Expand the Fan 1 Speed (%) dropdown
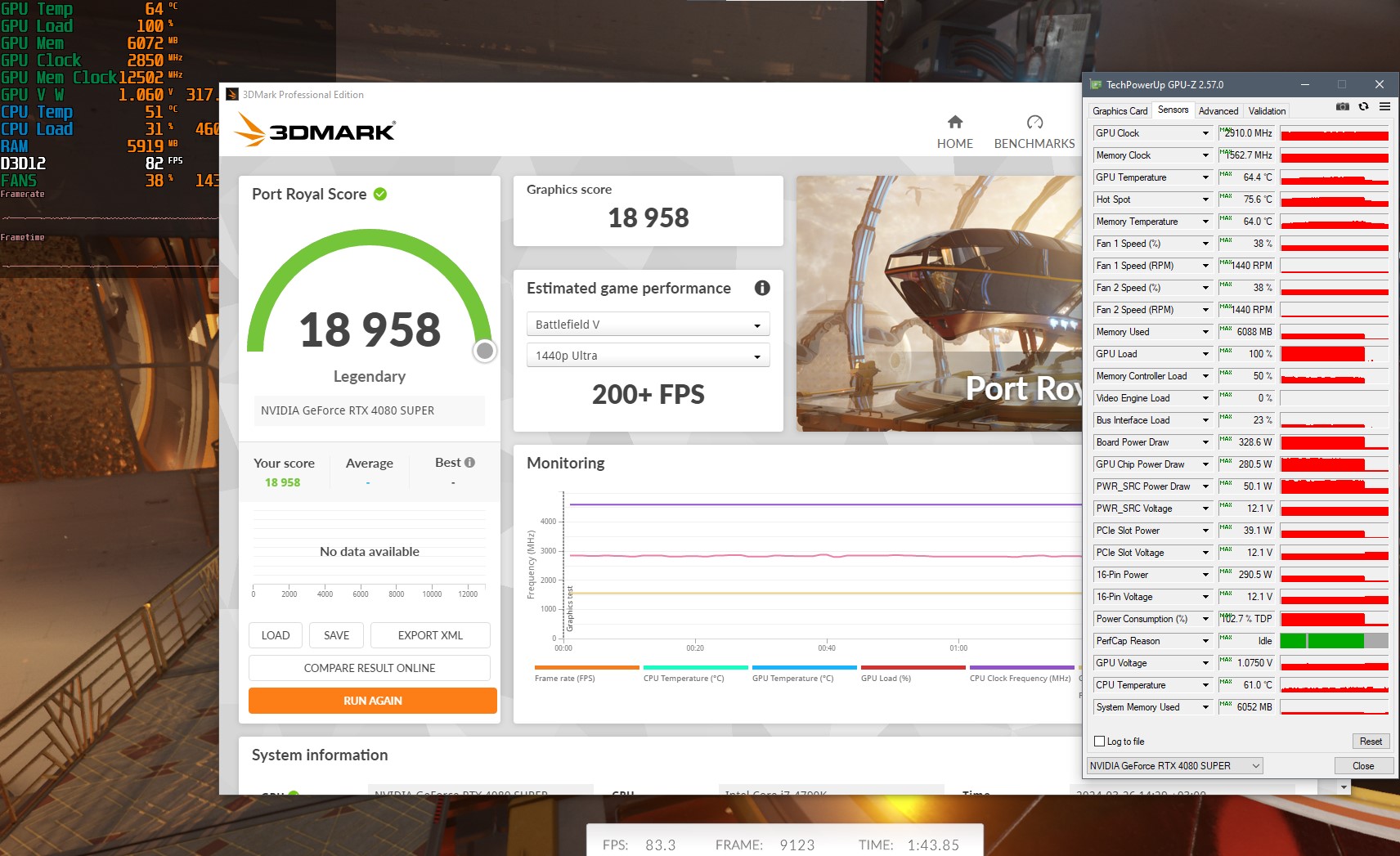This screenshot has height=856, width=1400. (x=1205, y=244)
